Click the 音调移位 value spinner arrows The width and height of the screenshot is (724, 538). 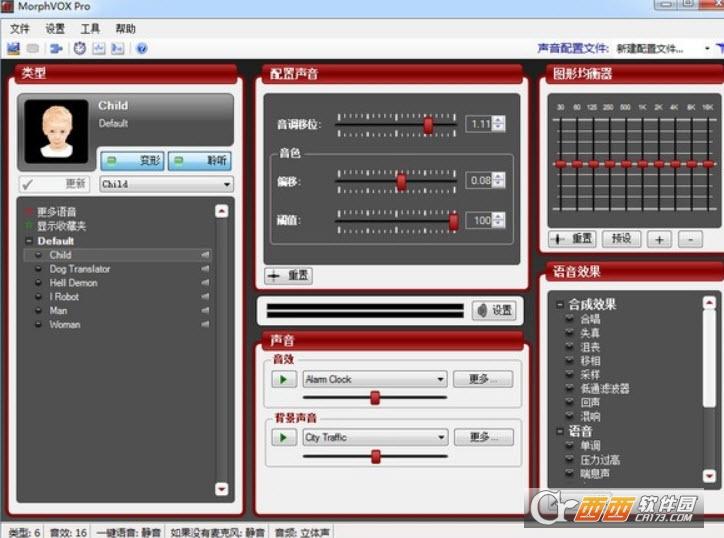click(499, 124)
